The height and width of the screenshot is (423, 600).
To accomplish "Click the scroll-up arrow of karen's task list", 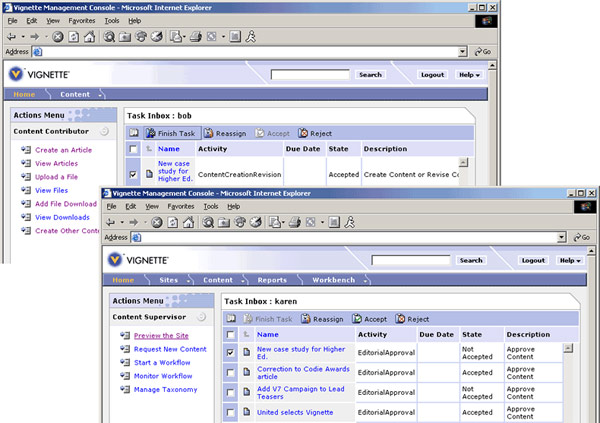I will pos(568,348).
